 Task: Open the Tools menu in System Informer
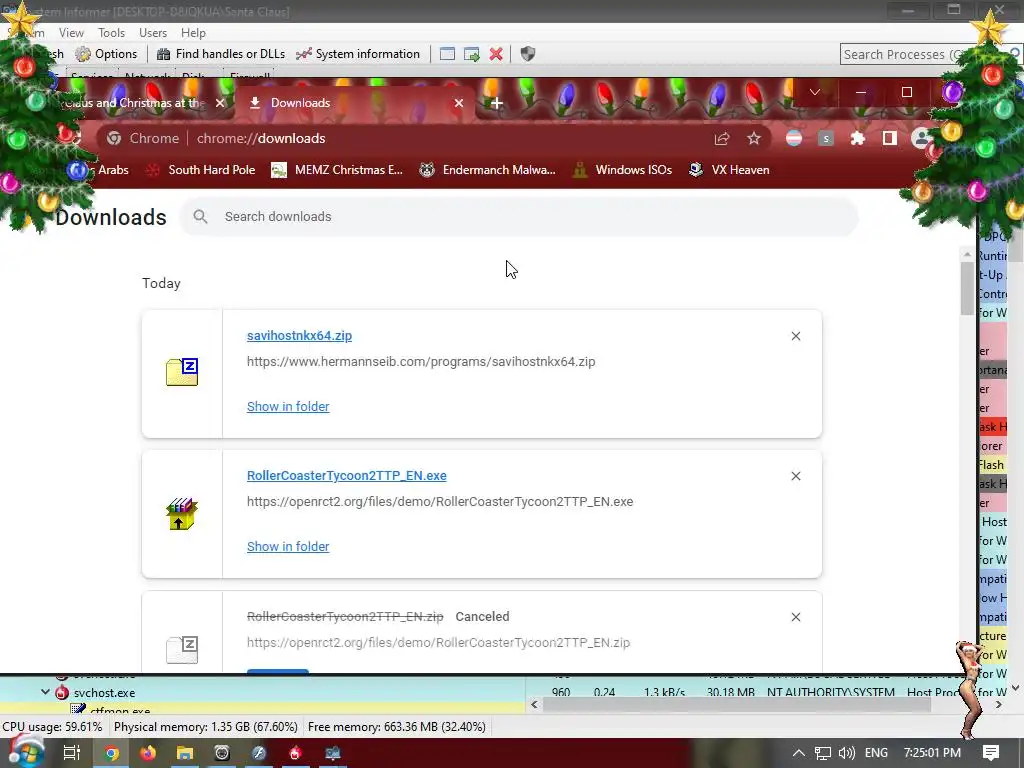111,33
